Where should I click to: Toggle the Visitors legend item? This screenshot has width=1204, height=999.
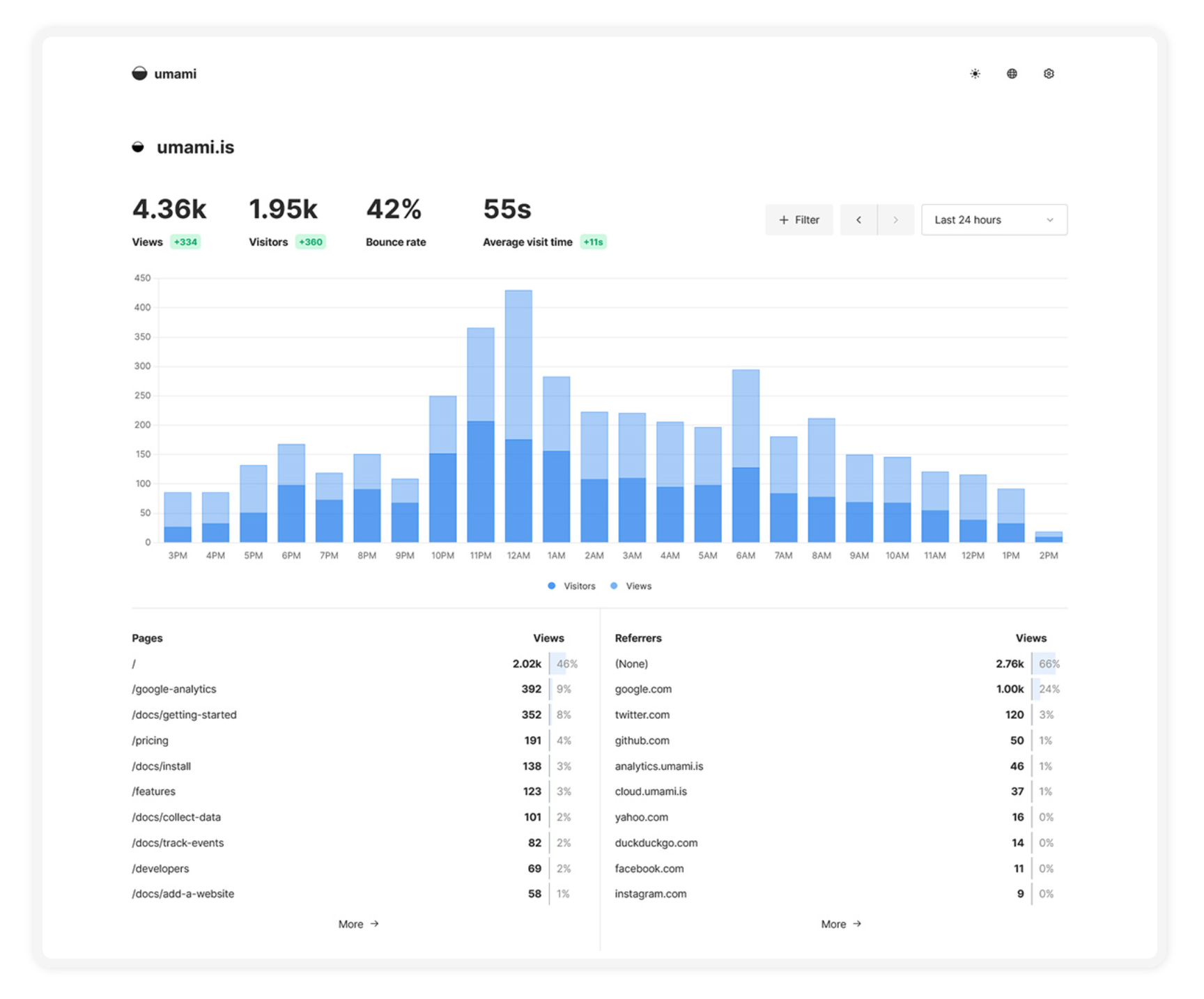pyautogui.click(x=571, y=586)
